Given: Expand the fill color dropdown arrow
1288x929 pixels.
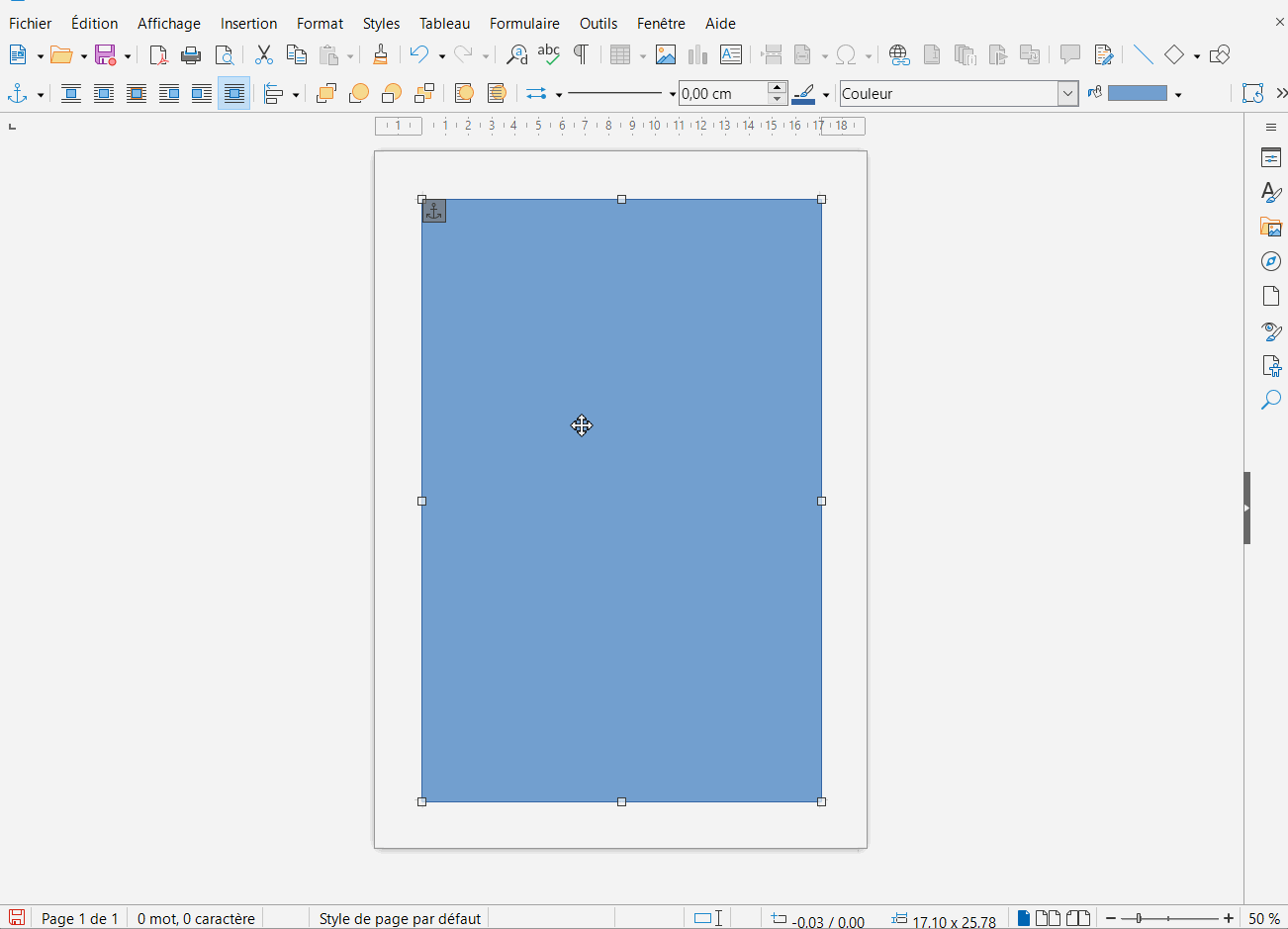Looking at the screenshot, I should (x=1178, y=95).
